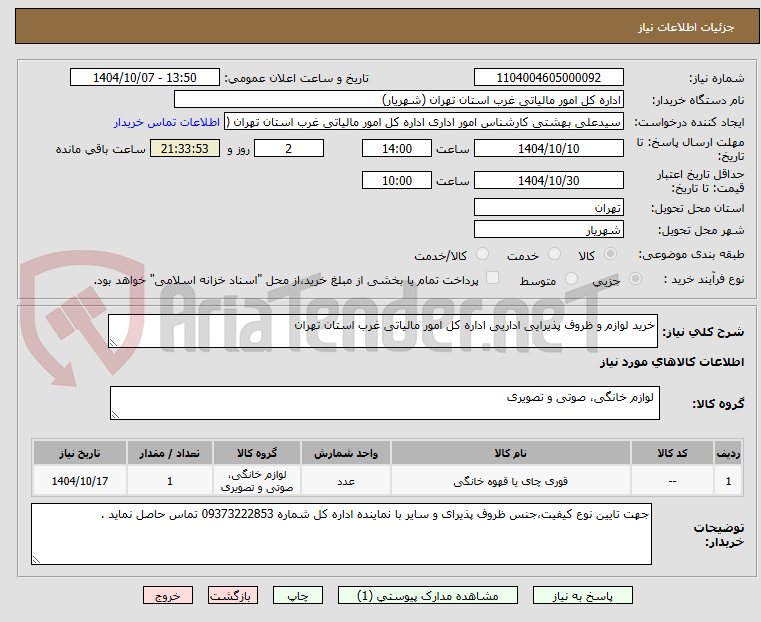Click the گروه کالا textarea

[x=384, y=403]
